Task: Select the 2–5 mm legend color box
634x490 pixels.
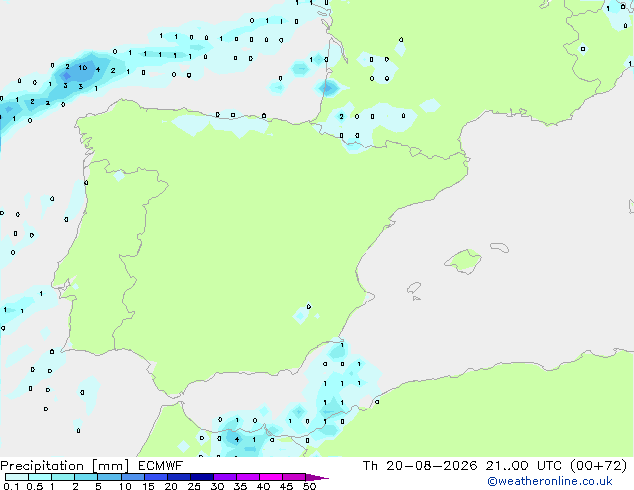Action: click(x=86, y=477)
